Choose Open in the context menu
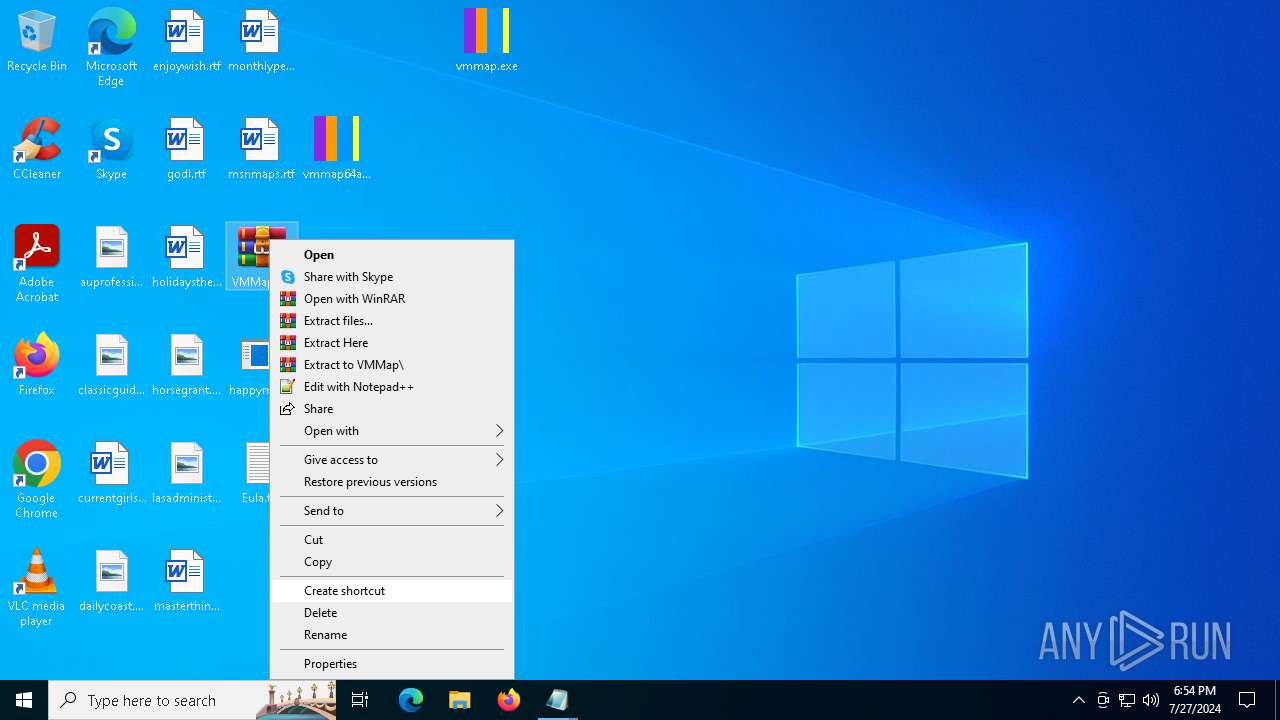The image size is (1280, 720). click(x=392, y=255)
